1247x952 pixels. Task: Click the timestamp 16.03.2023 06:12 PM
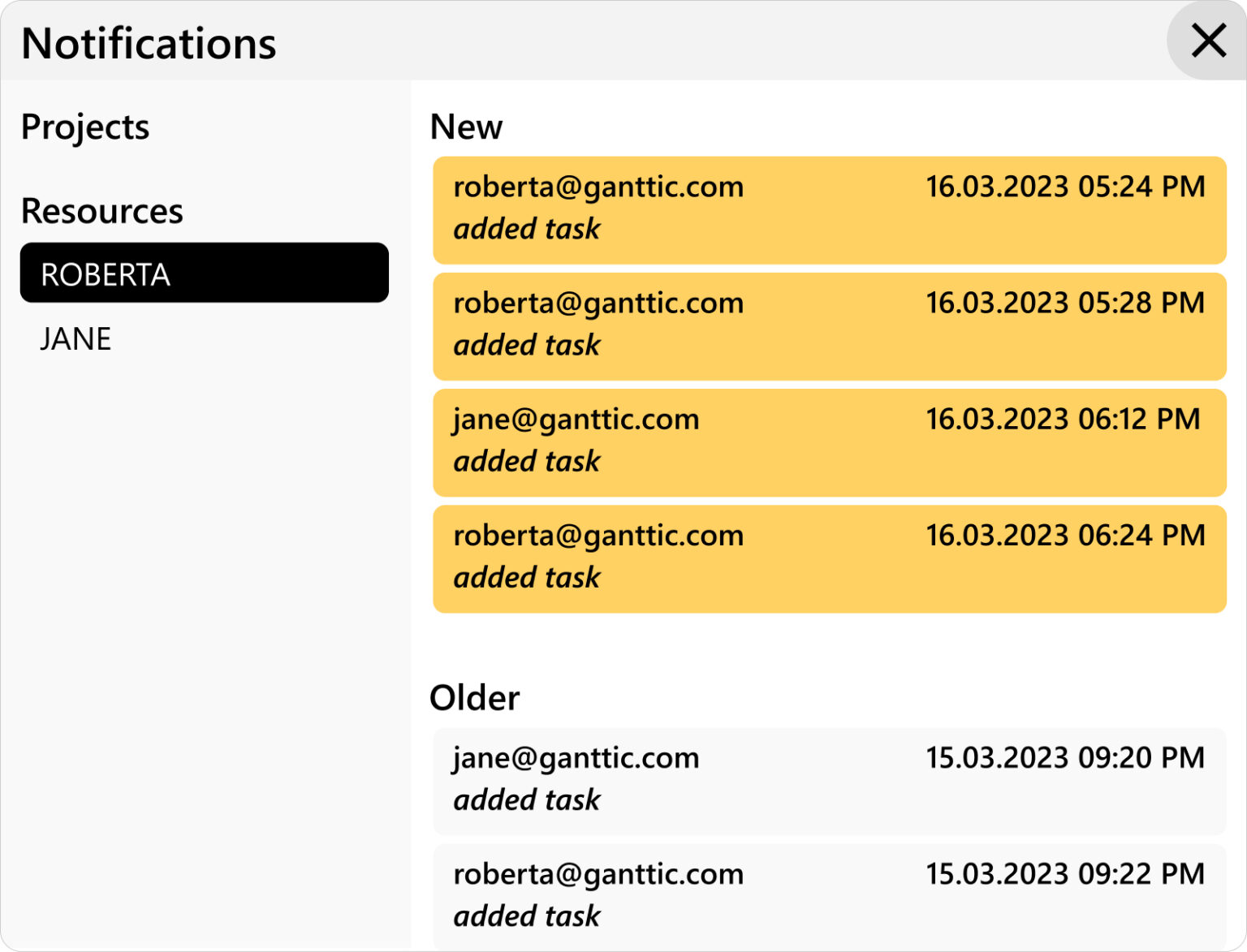1063,420
